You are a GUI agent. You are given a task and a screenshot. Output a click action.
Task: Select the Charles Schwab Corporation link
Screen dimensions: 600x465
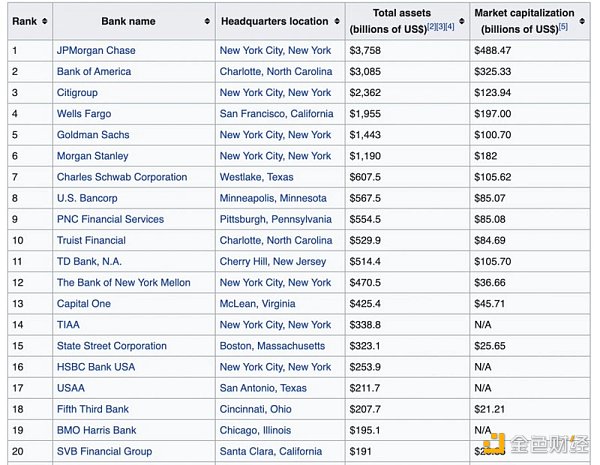tap(121, 177)
